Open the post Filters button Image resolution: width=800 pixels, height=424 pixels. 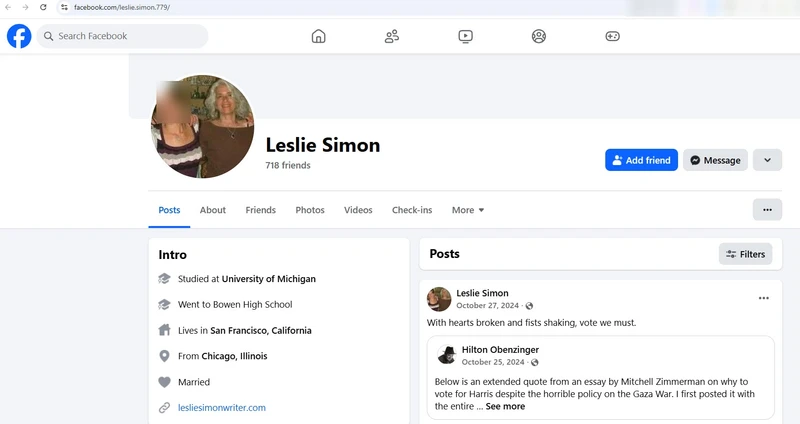pos(745,254)
